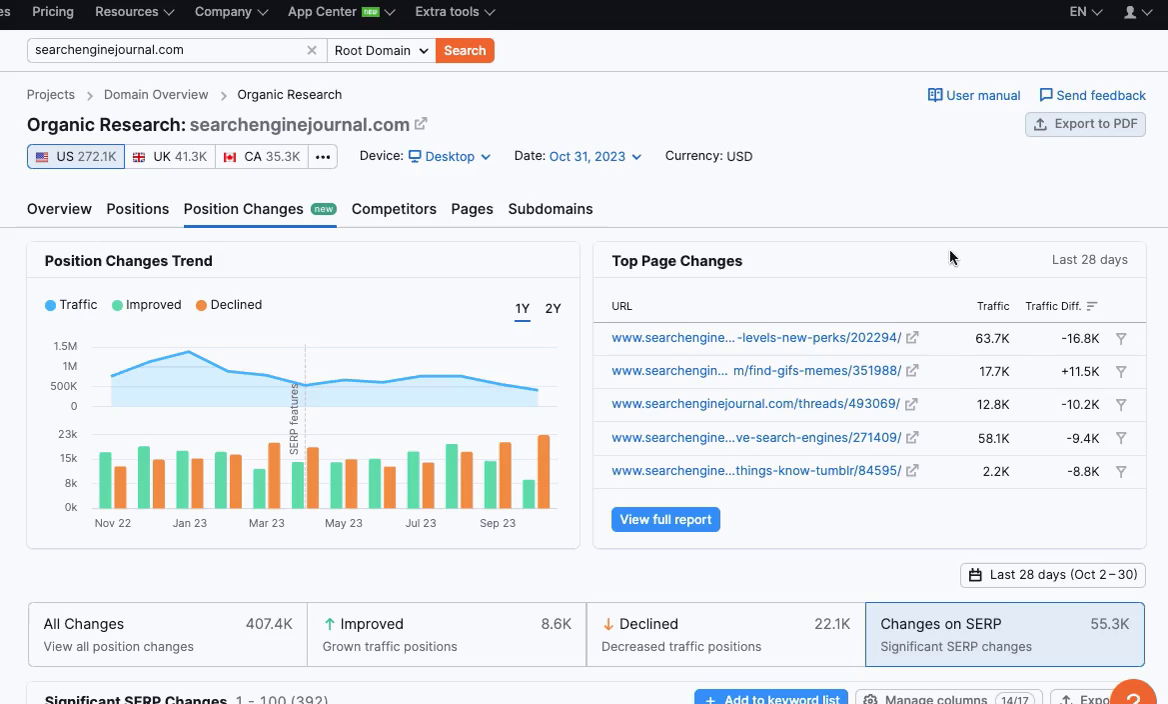
Task: Switch chart range to 1Y
Action: (522, 308)
